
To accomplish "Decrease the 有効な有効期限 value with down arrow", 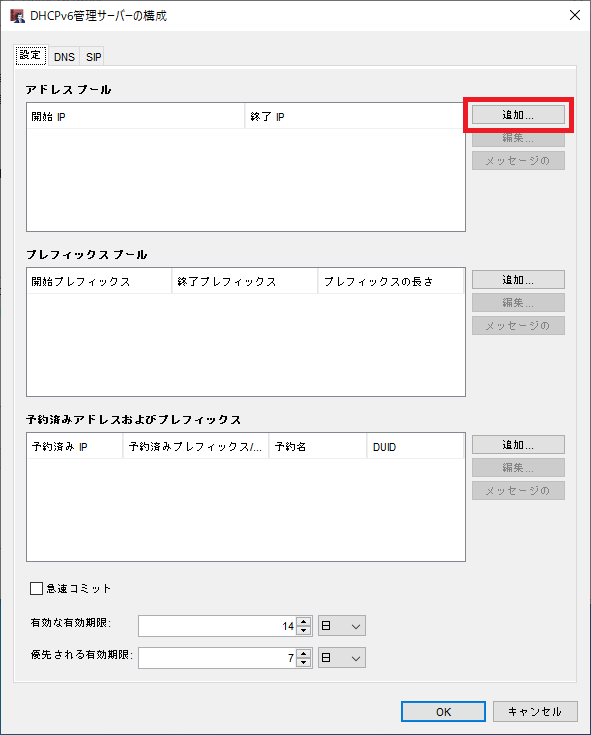I will [x=304, y=631].
